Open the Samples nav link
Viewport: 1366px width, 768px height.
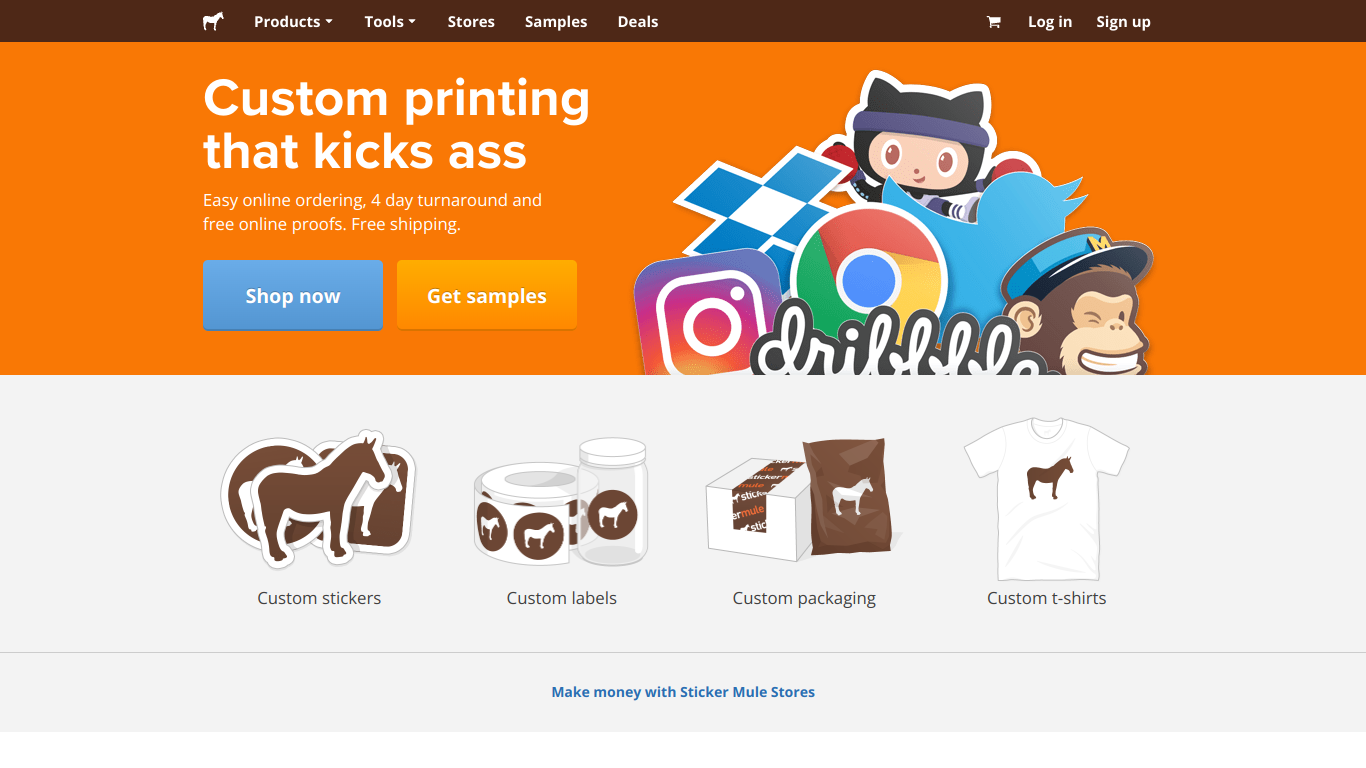point(556,21)
